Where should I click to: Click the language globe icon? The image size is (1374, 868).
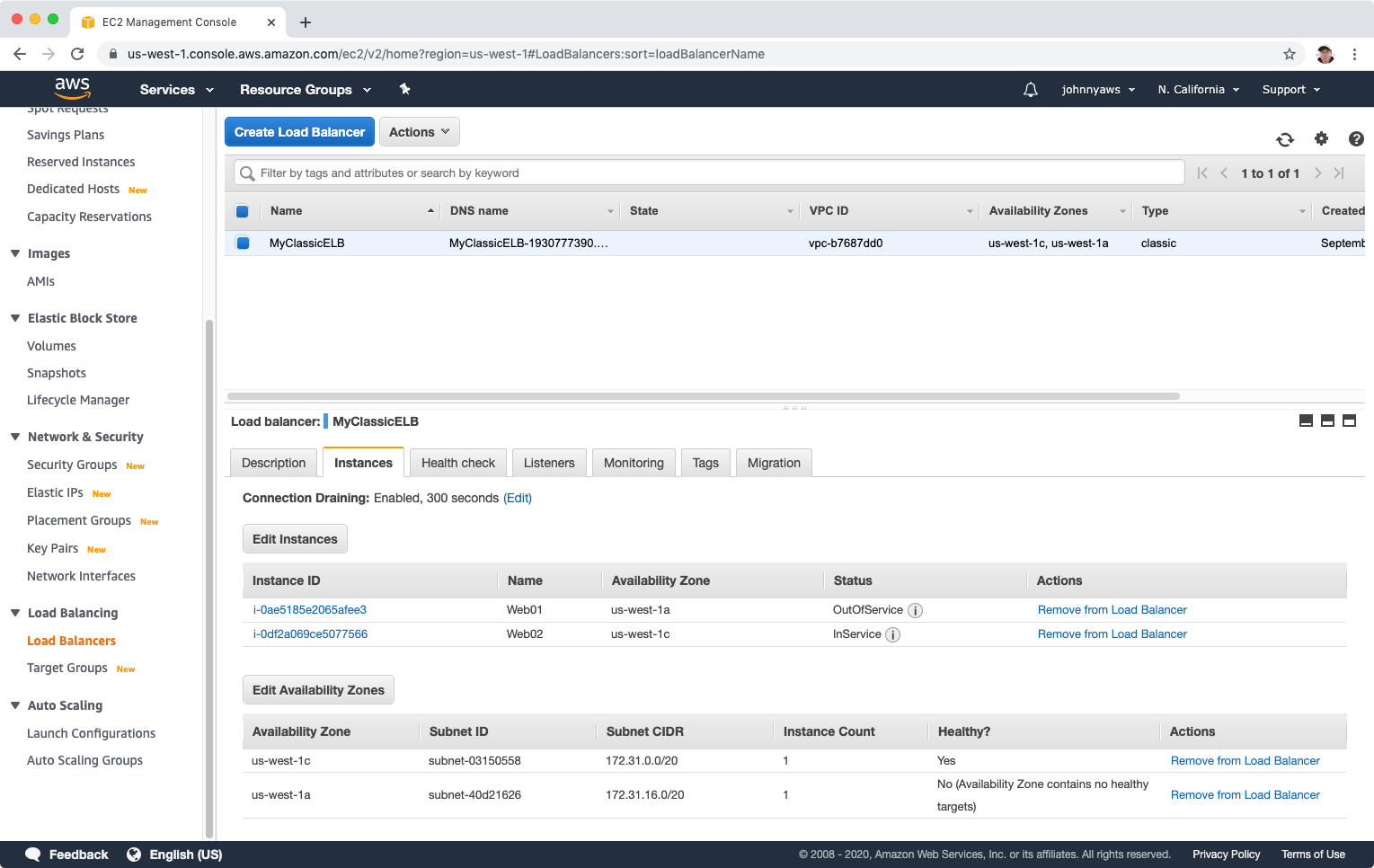coord(134,855)
